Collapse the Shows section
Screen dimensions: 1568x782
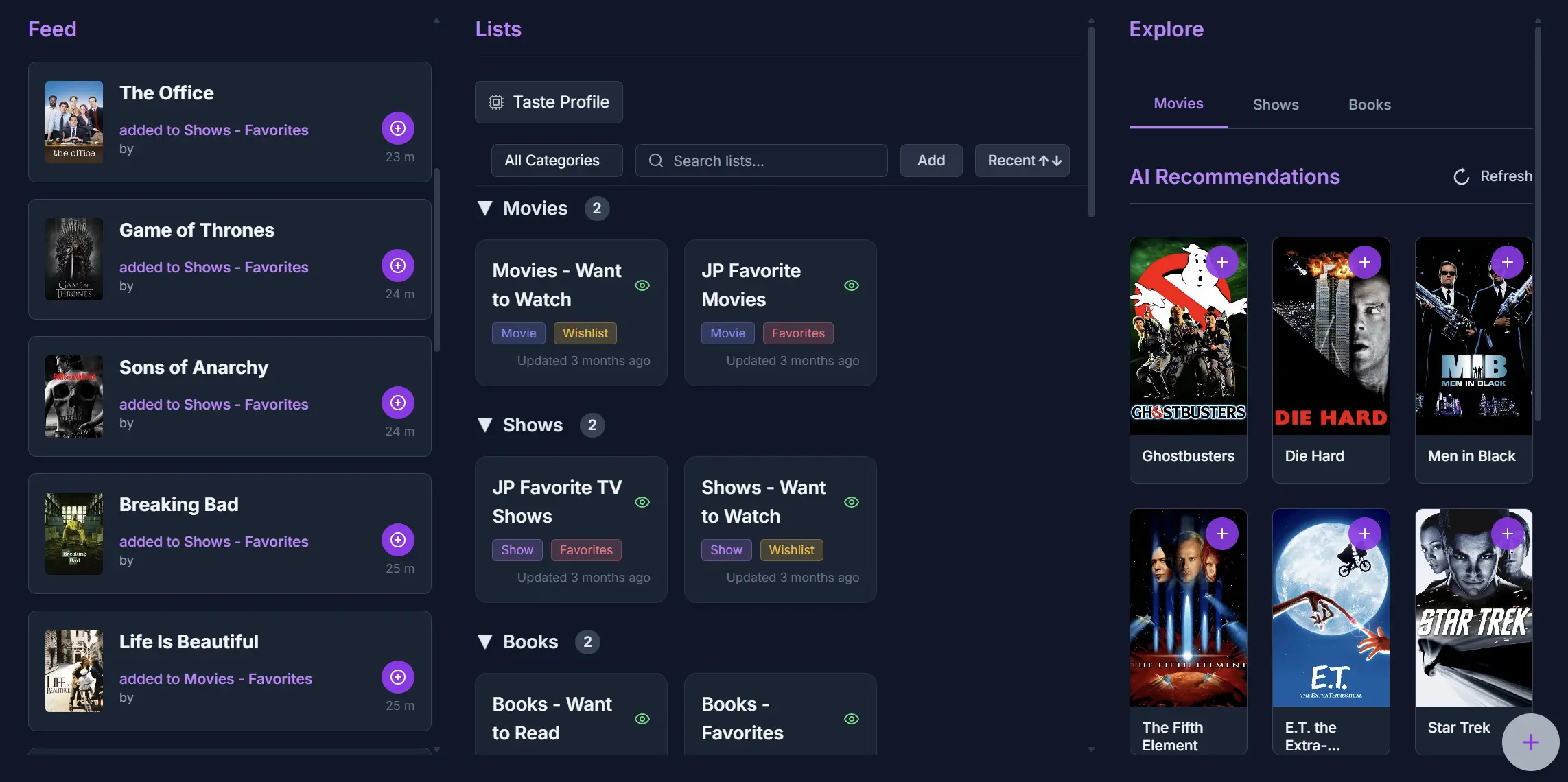pyautogui.click(x=485, y=425)
